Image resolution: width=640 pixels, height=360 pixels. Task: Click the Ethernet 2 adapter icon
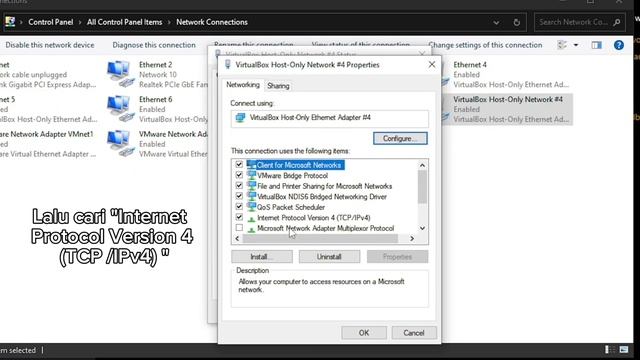coord(120,74)
